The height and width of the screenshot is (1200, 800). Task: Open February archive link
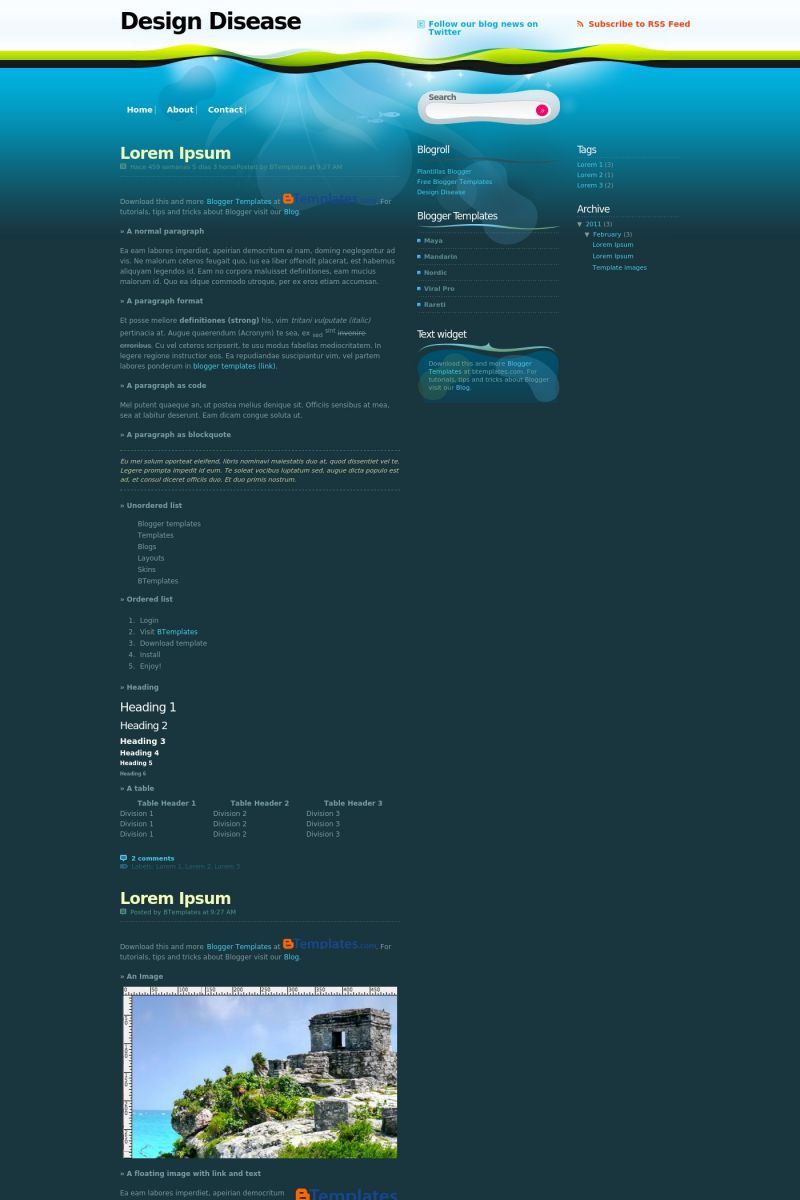[607, 234]
